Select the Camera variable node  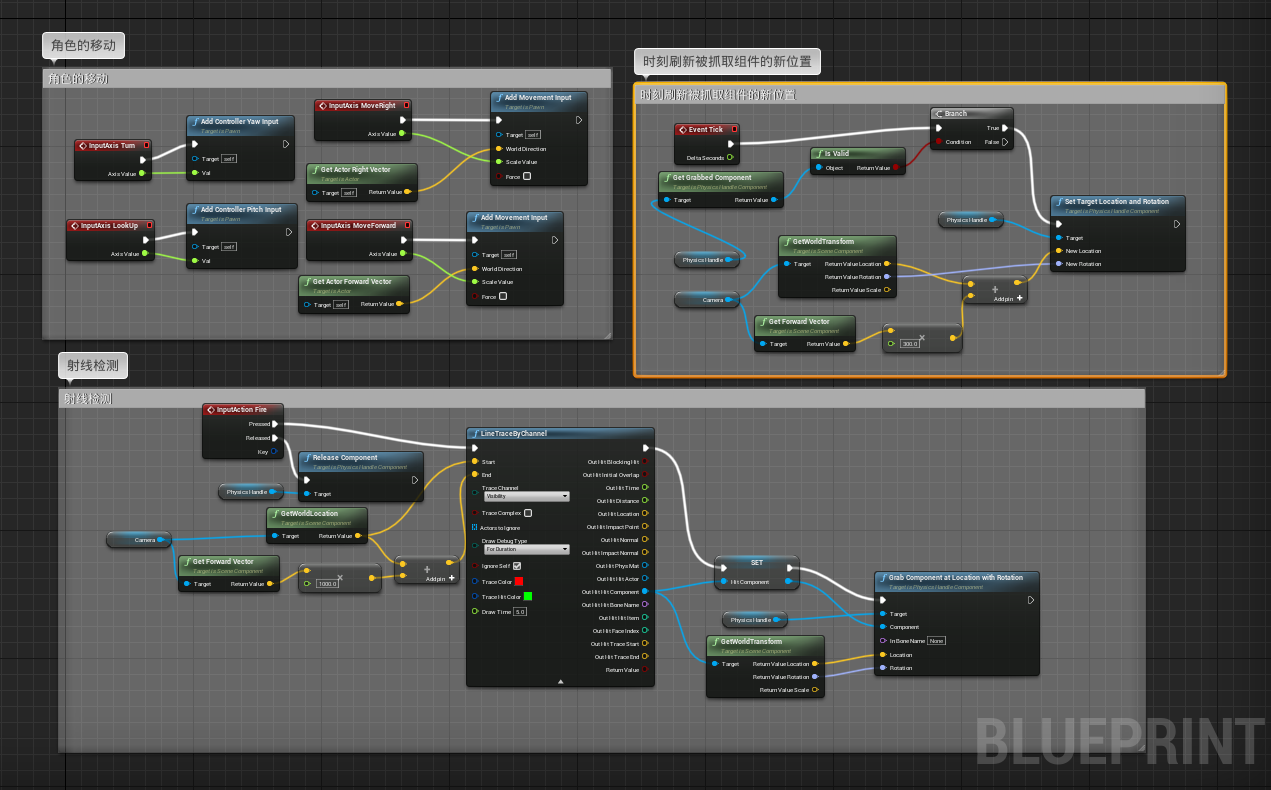[140, 540]
